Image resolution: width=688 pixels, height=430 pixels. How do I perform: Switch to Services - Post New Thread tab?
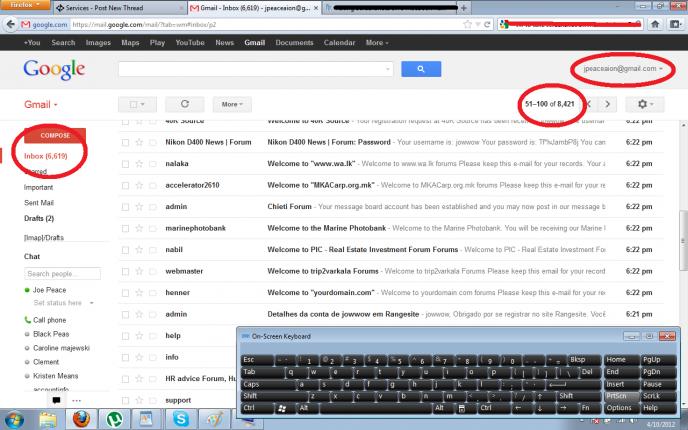coord(118,8)
